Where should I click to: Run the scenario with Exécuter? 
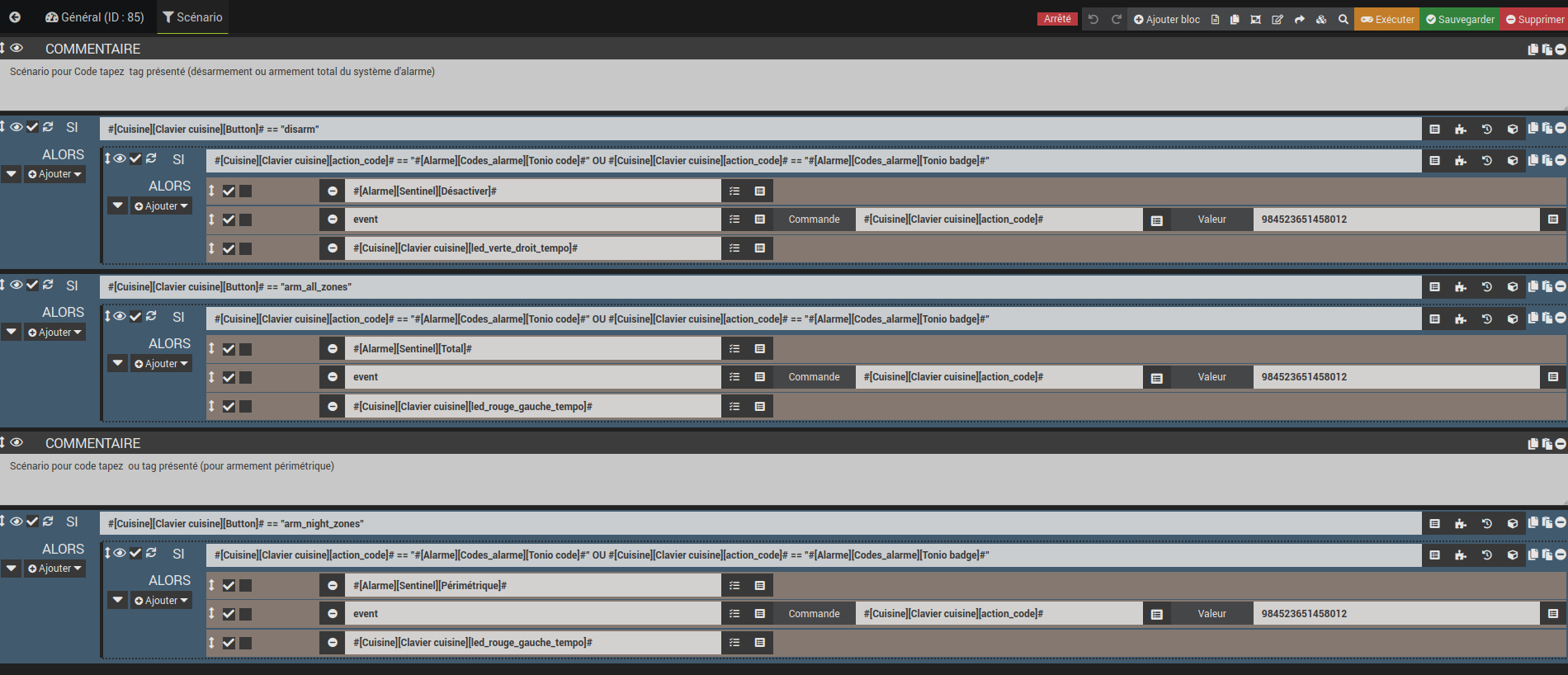1386,19
